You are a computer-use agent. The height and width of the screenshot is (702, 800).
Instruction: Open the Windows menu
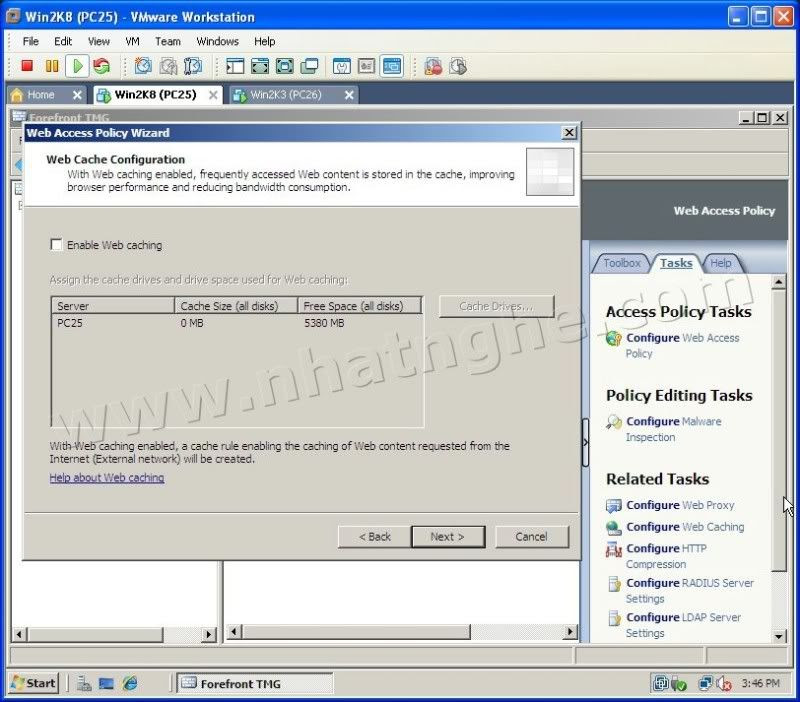click(x=217, y=41)
